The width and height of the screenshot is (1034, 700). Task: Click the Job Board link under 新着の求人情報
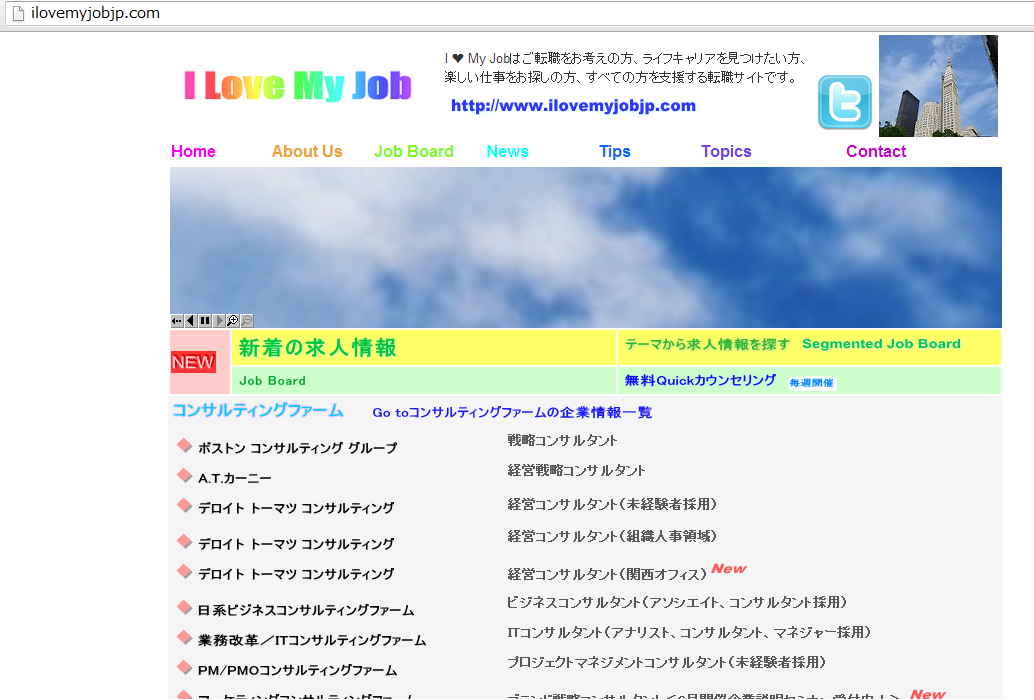point(272,380)
